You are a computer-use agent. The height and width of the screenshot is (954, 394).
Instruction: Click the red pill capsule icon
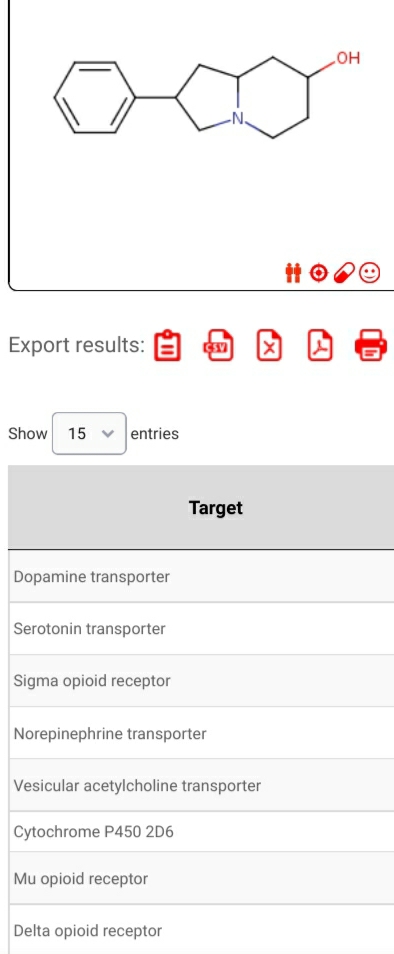coord(344,273)
